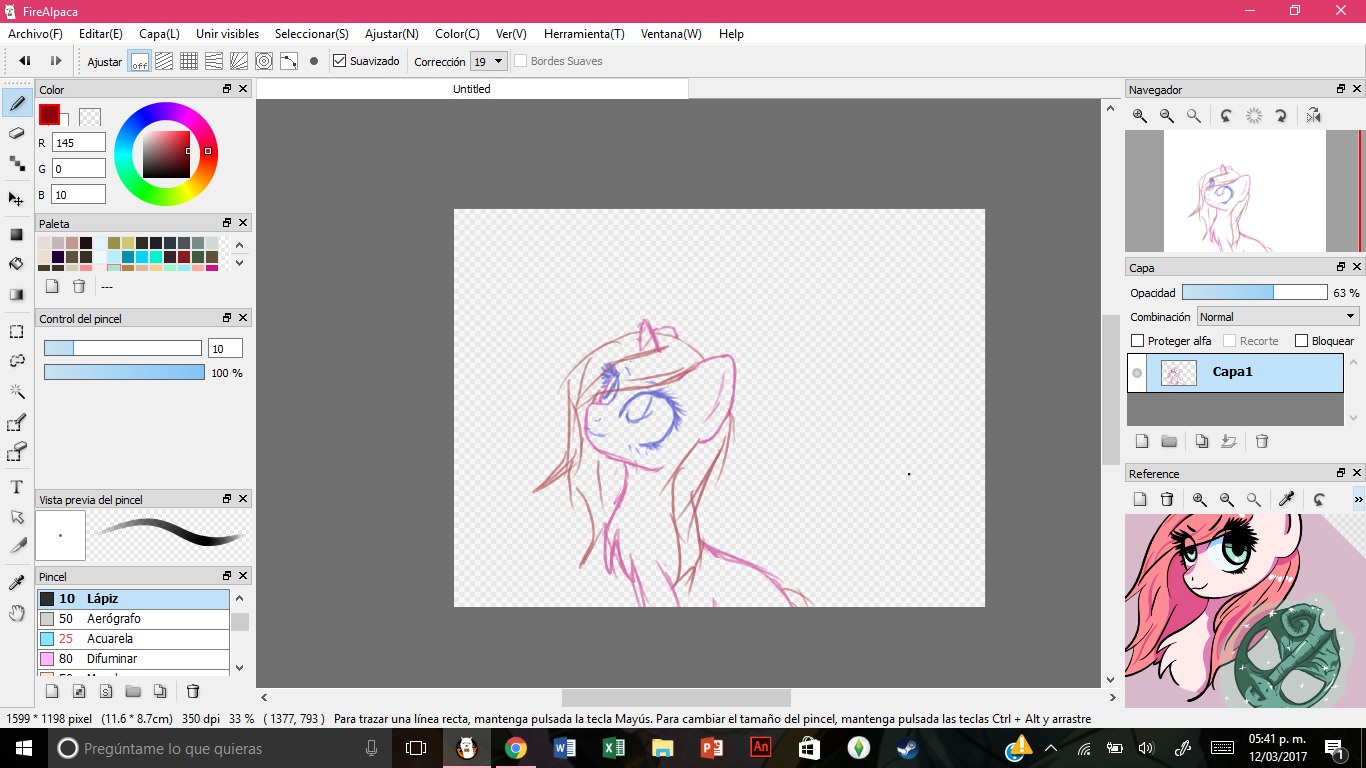Open Google Chrome from taskbar

tap(515, 748)
